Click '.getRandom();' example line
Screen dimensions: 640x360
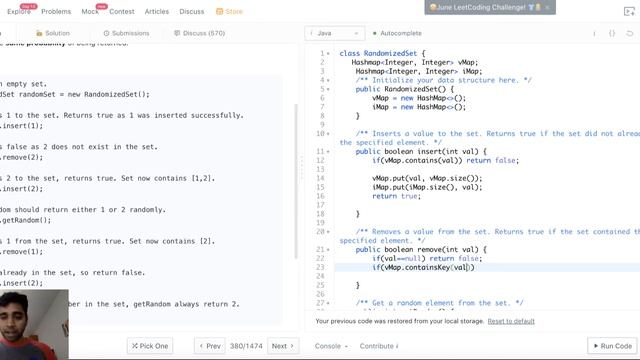(26, 220)
